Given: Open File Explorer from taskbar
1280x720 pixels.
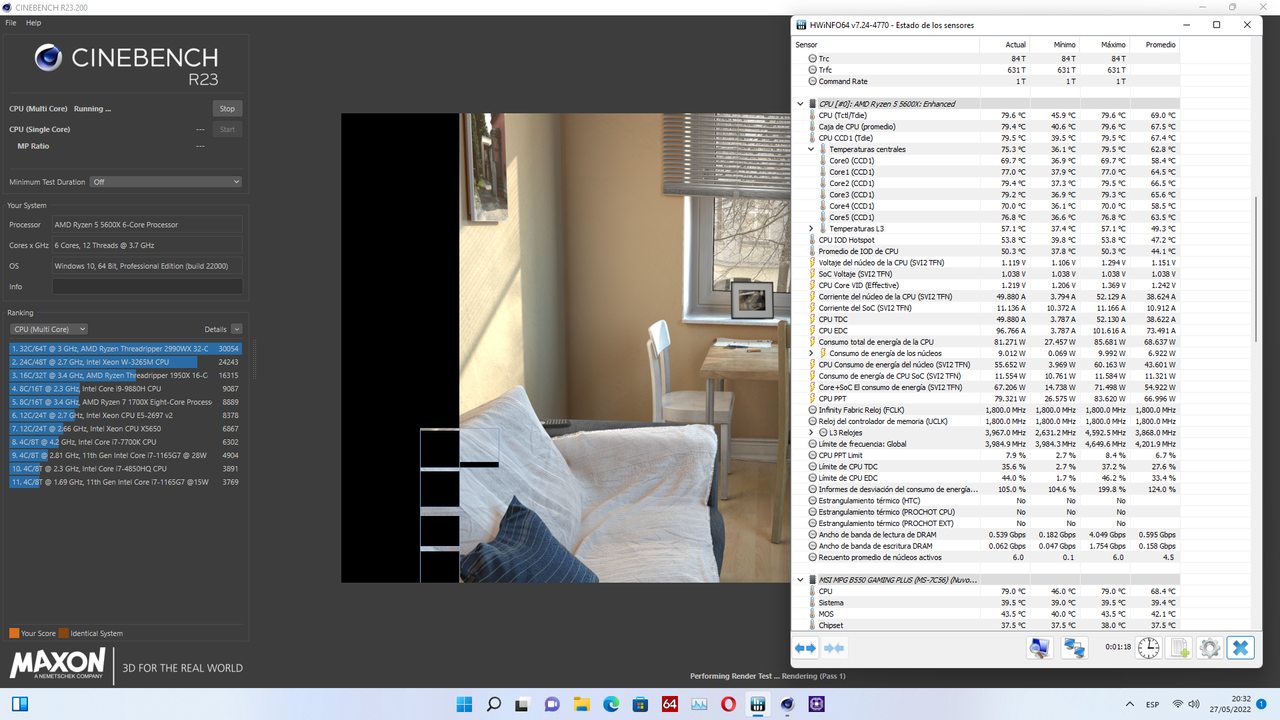Looking at the screenshot, I should 581,704.
